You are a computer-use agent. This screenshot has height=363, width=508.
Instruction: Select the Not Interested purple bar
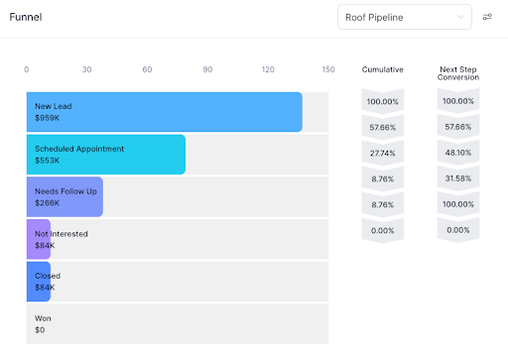coord(39,239)
